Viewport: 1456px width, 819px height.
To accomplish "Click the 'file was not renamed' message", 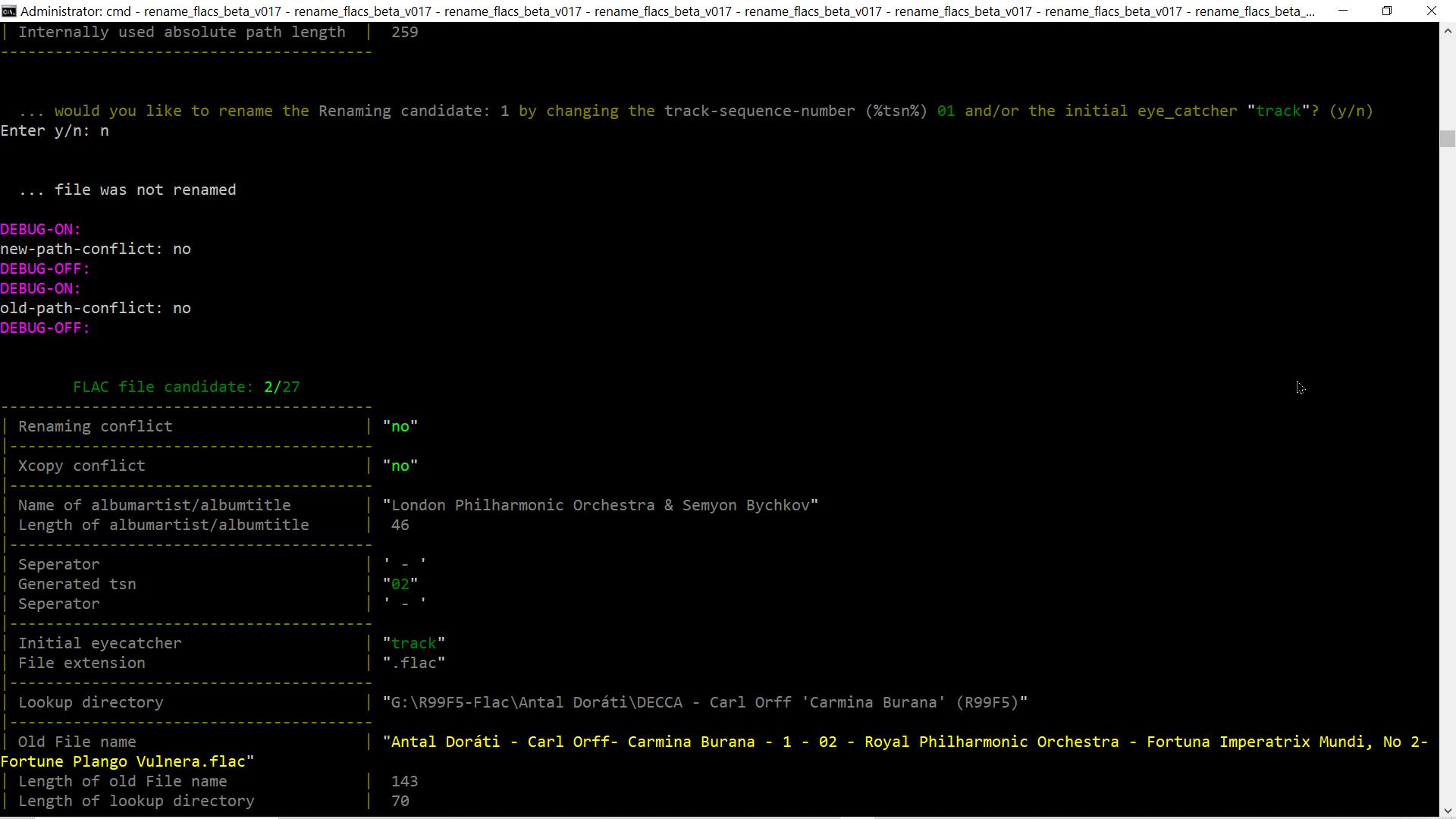I will coord(145,190).
